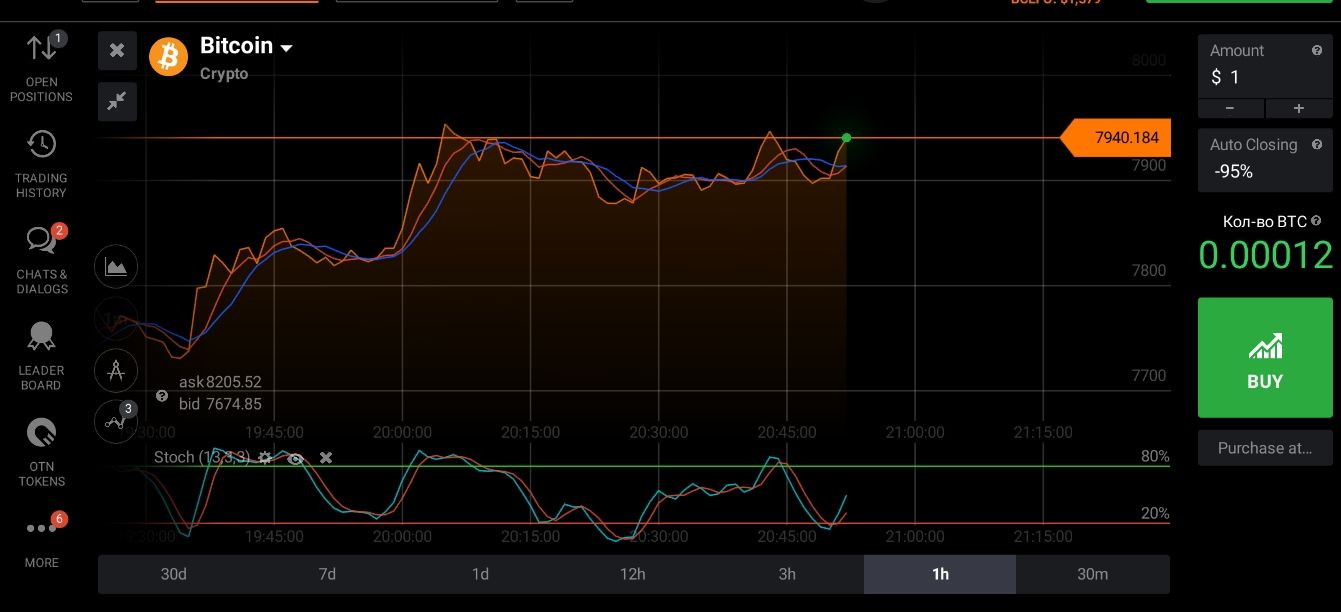Click the Purchase at... button
Screen dimensions: 1341x612
pyautogui.click(x=1265, y=448)
